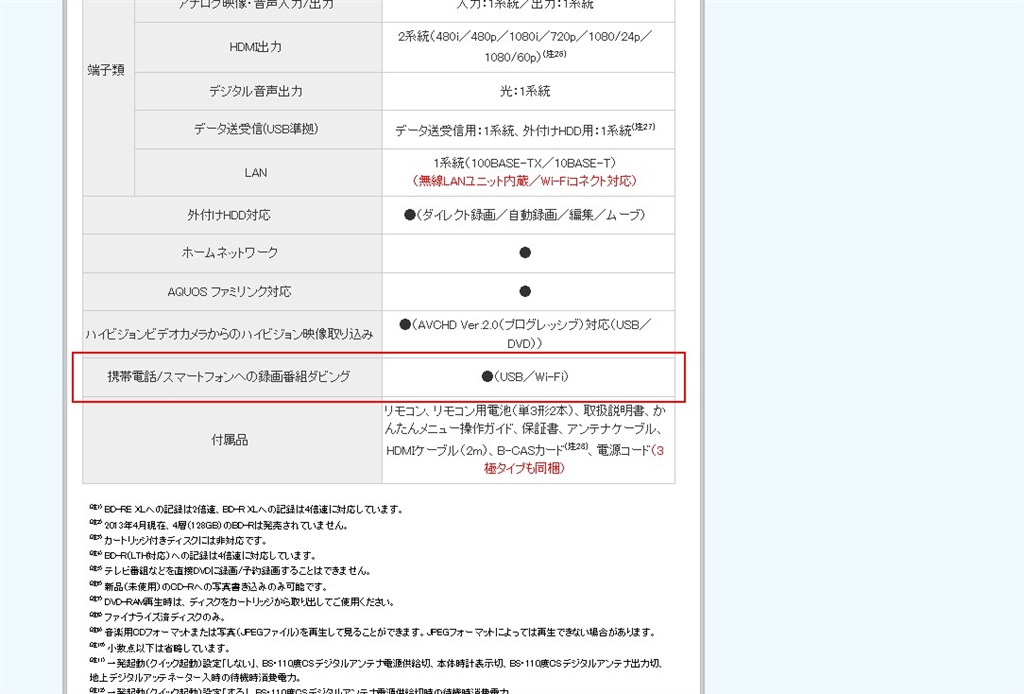Viewport: 1024px width, 694px height.
Task: Click the 端子類 category cell
Action: 106,70
